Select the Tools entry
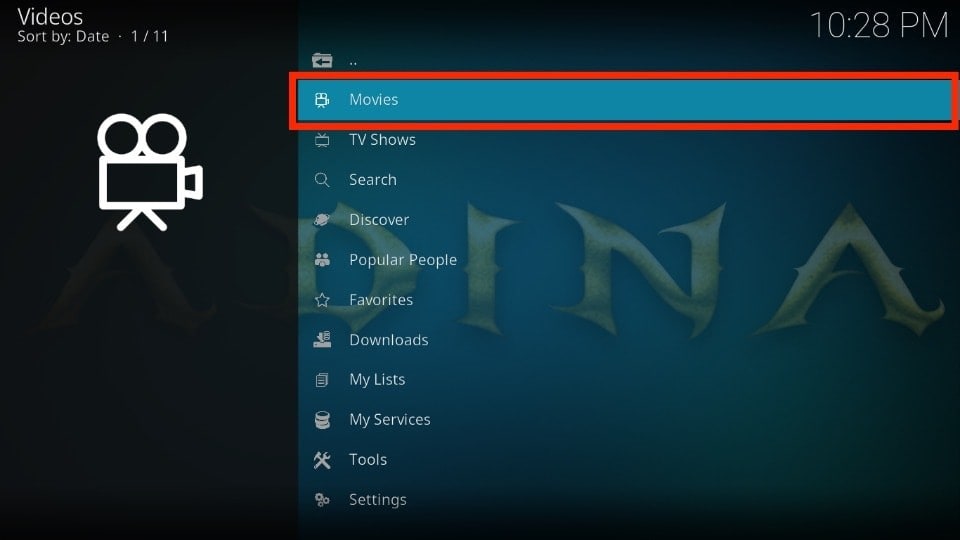The image size is (960, 540). tap(624, 460)
